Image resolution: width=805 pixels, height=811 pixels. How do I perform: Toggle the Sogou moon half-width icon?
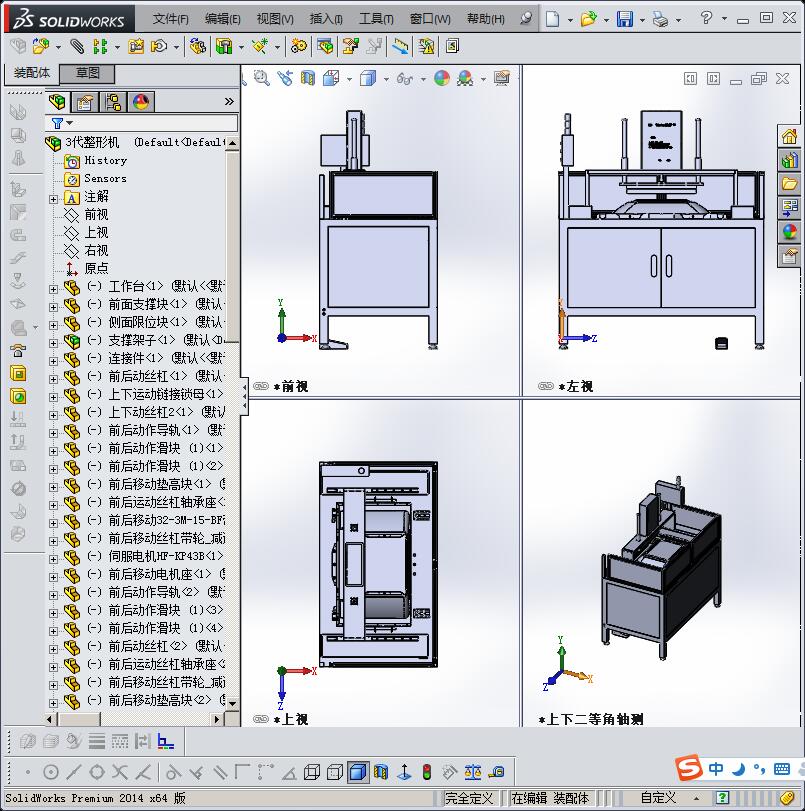(x=739, y=769)
